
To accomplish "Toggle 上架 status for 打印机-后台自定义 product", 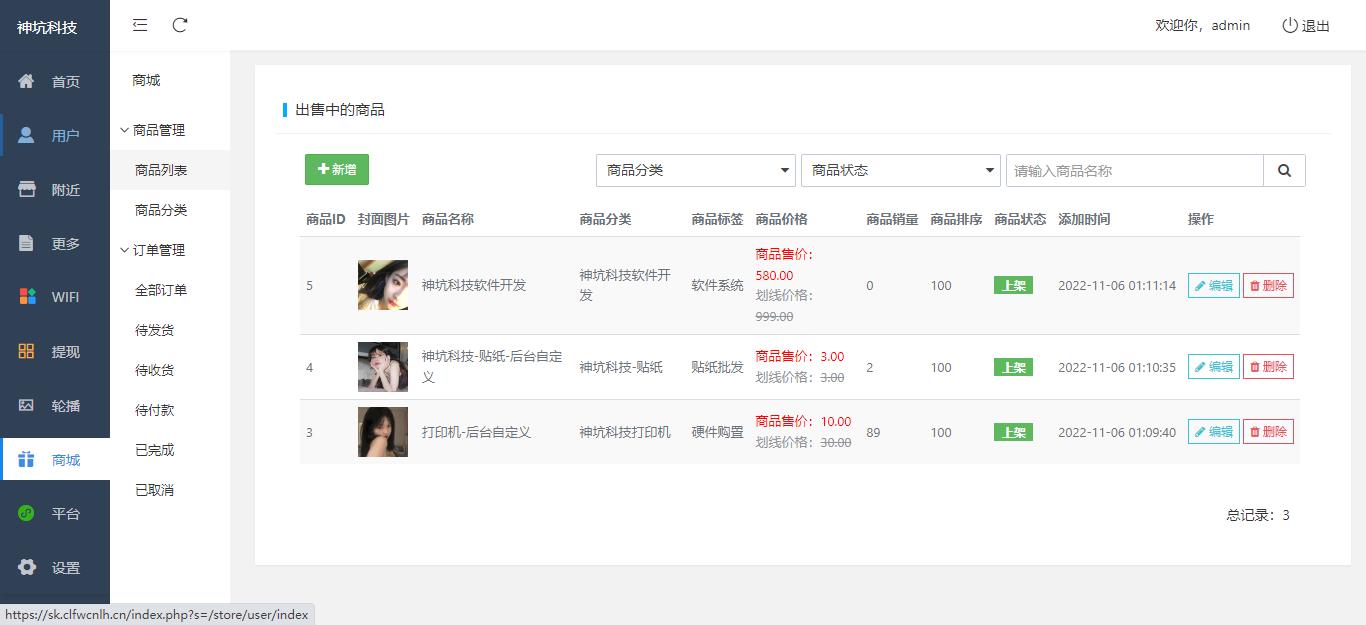I will (x=1013, y=432).
